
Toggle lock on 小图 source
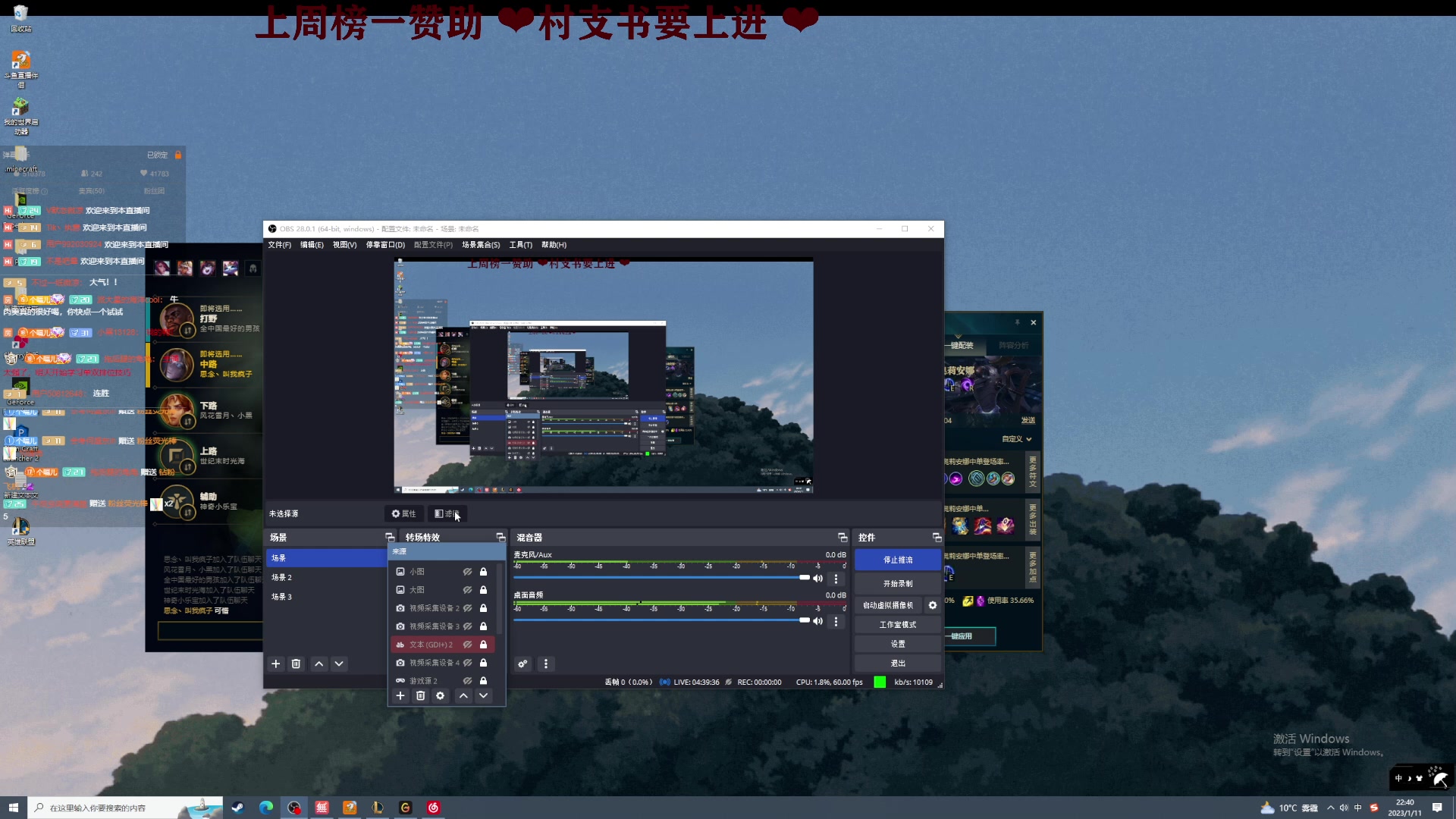(483, 572)
